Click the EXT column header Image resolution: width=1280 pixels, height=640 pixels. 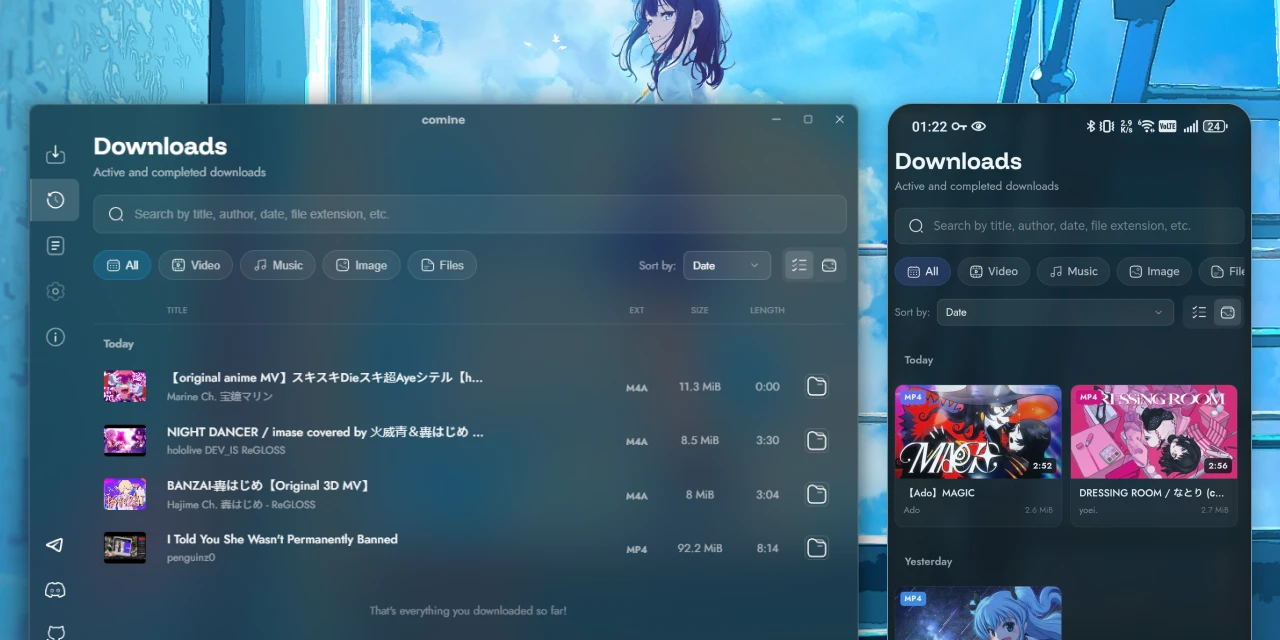(637, 310)
